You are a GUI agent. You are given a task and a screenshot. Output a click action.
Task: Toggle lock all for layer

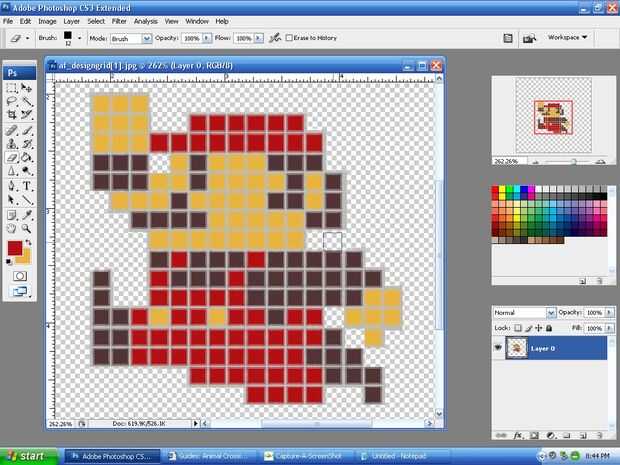(x=549, y=328)
